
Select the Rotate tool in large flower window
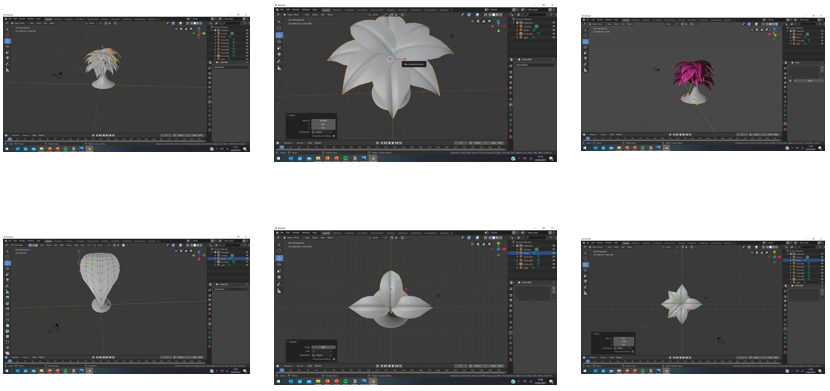279,42
